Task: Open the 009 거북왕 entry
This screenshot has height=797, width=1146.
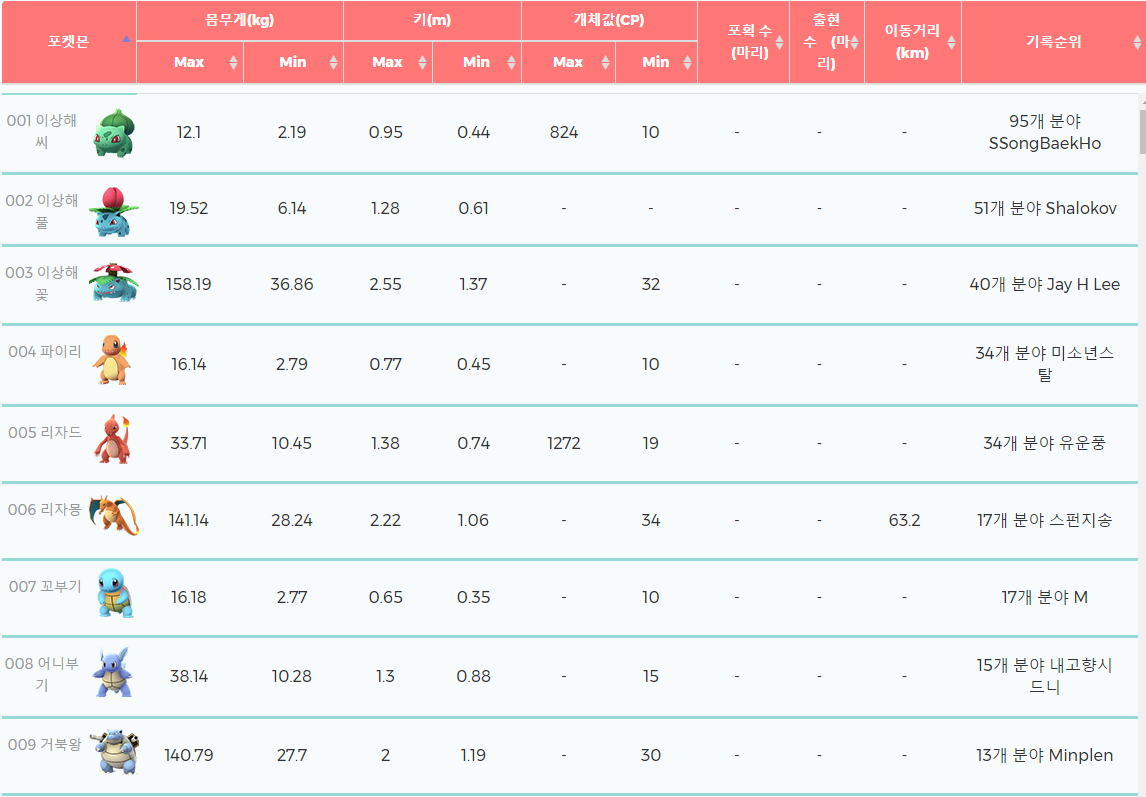Action: [45, 744]
